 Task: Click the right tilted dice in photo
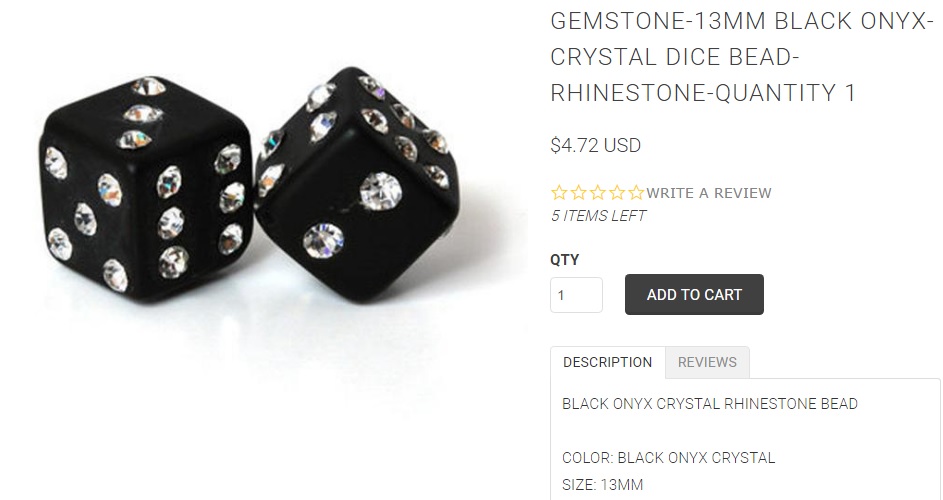[357, 184]
